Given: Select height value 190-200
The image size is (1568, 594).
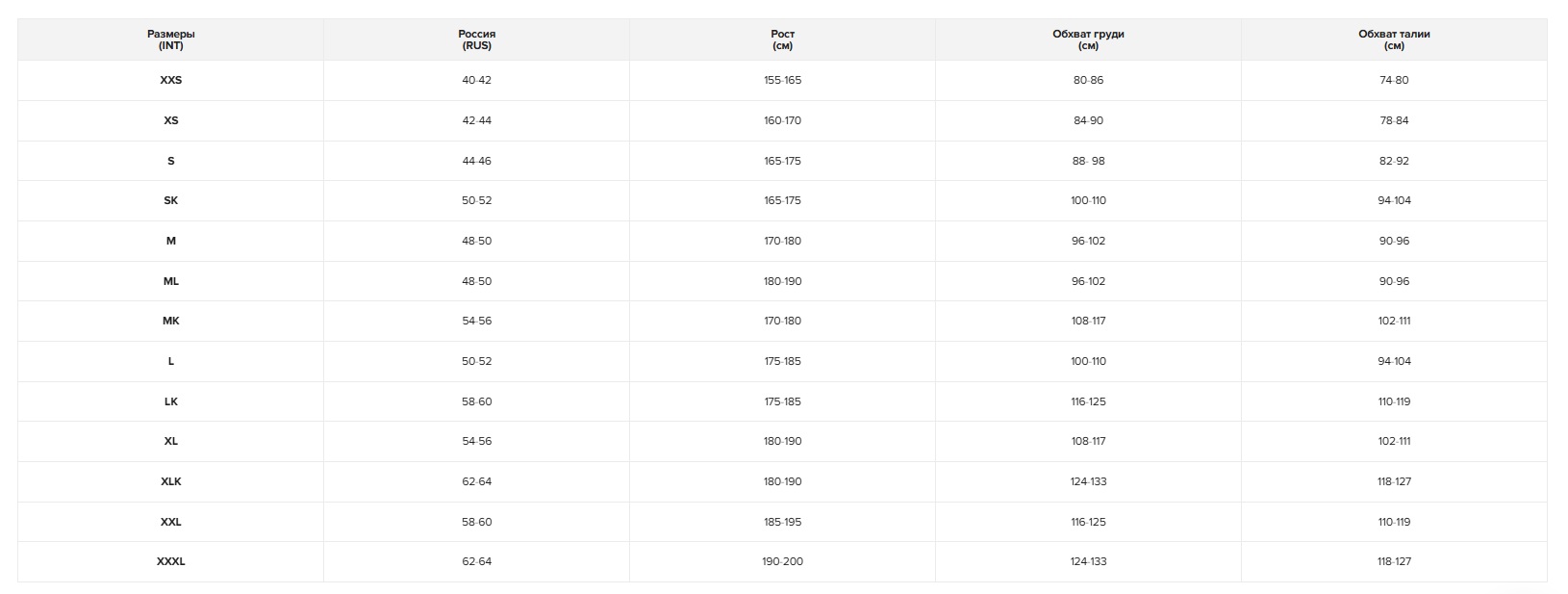Looking at the screenshot, I should 782,561.
